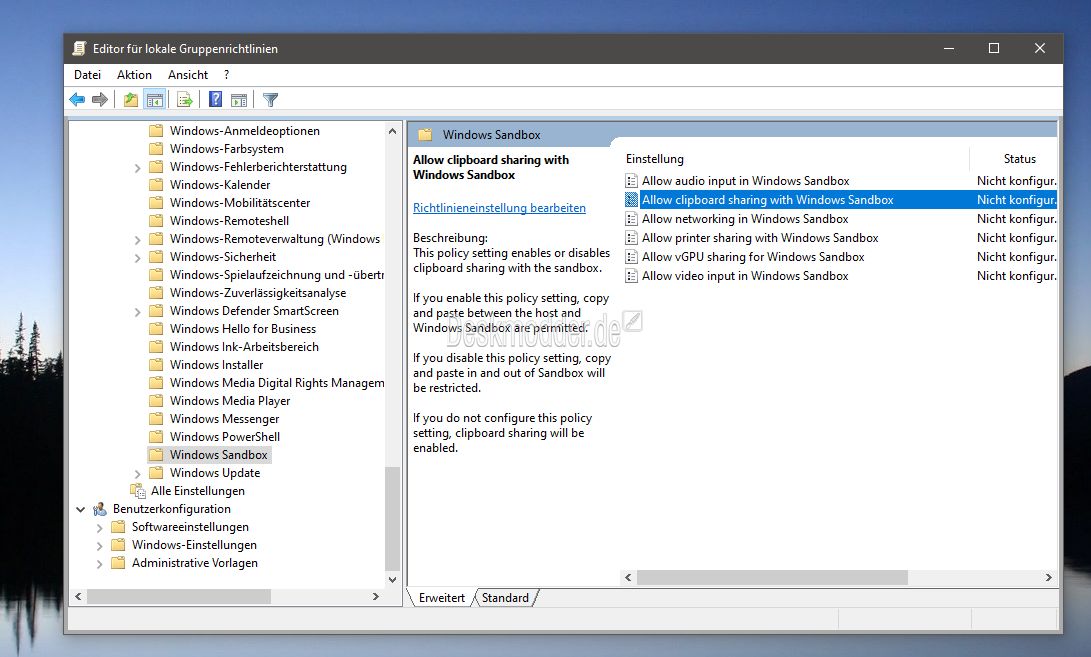Viewport: 1091px width, 657px height.
Task: Click the blue Back arrow in toolbar
Action: [77, 100]
